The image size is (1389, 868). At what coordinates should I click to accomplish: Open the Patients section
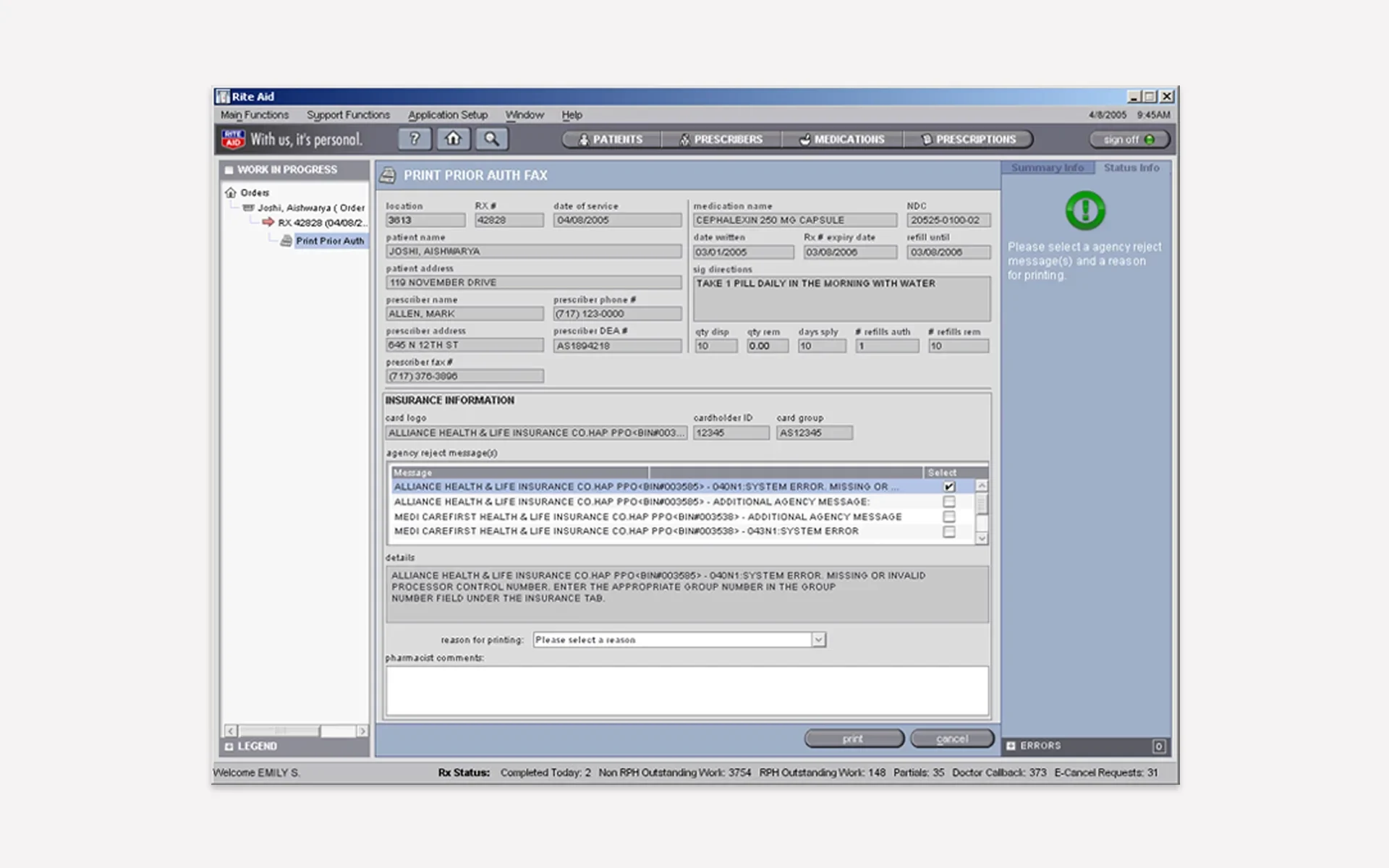click(611, 139)
